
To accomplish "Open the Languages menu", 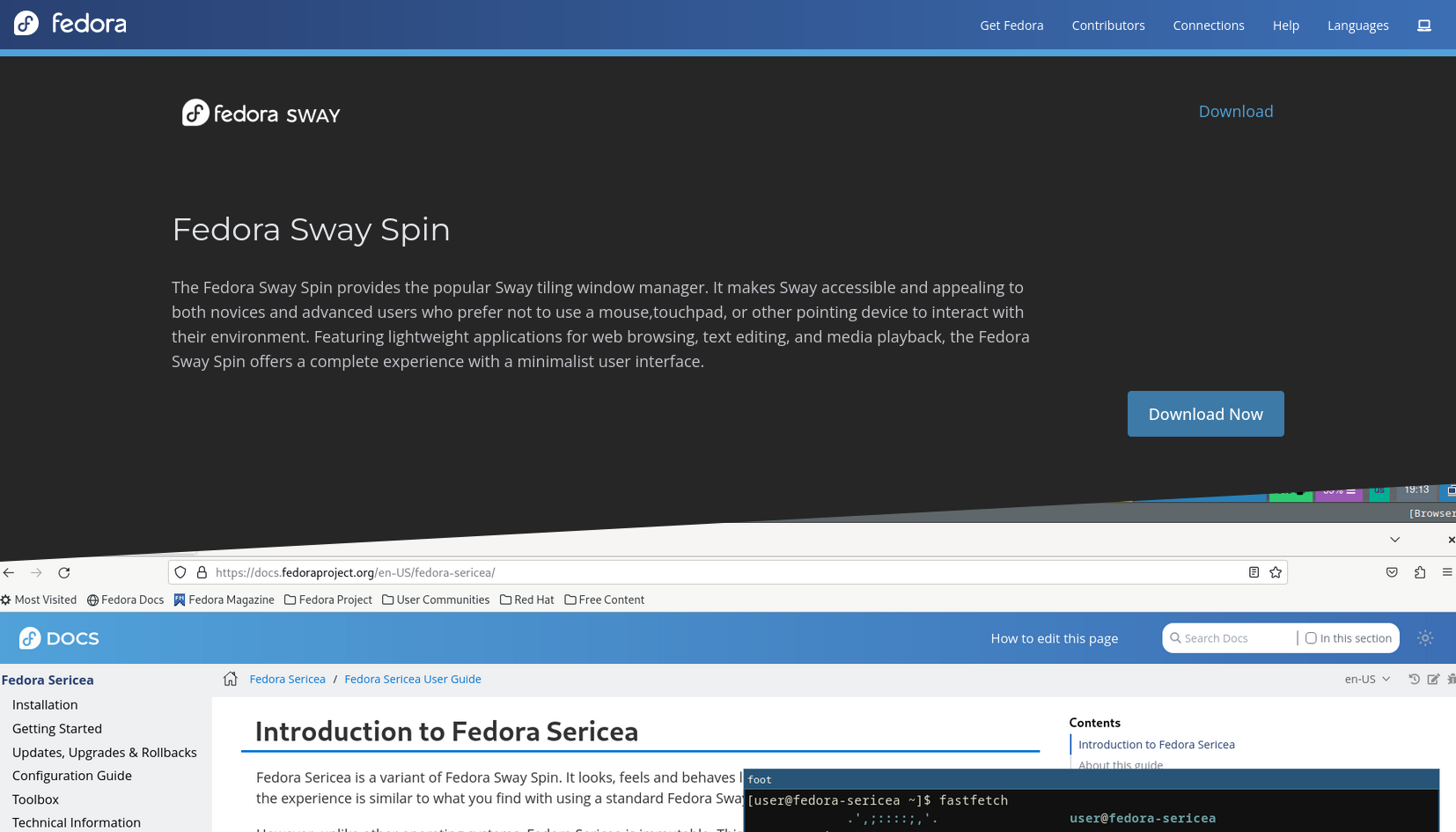I will tap(1358, 26).
